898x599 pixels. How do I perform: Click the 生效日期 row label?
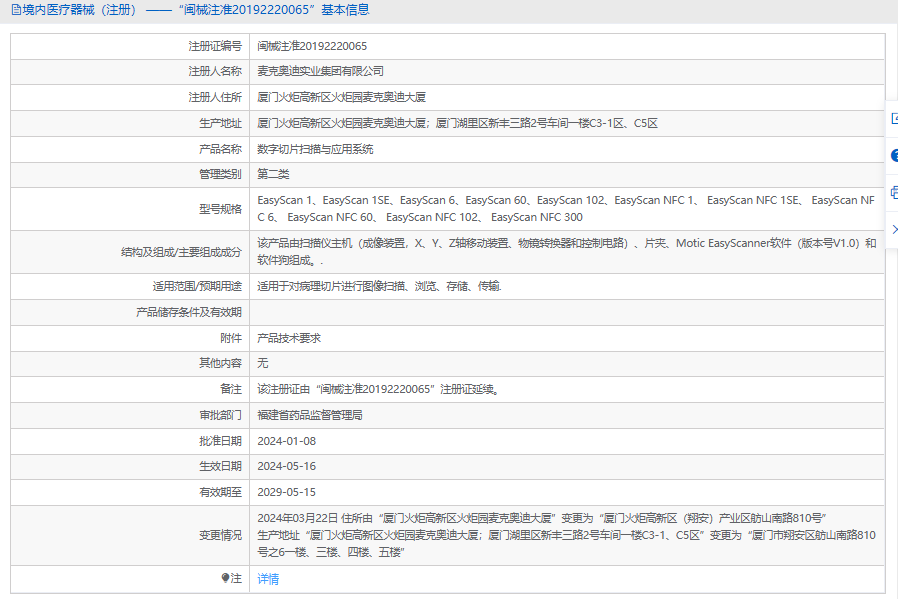click(220, 466)
